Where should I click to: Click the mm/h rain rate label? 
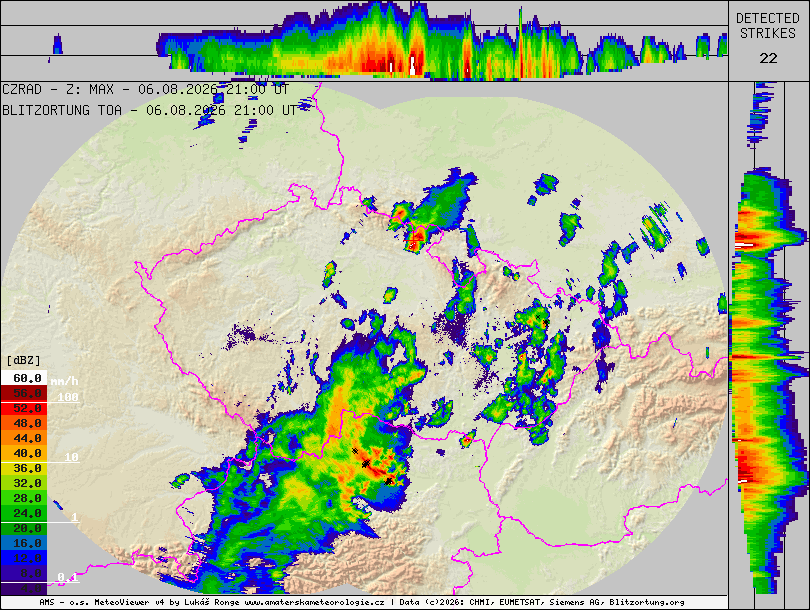(x=65, y=381)
